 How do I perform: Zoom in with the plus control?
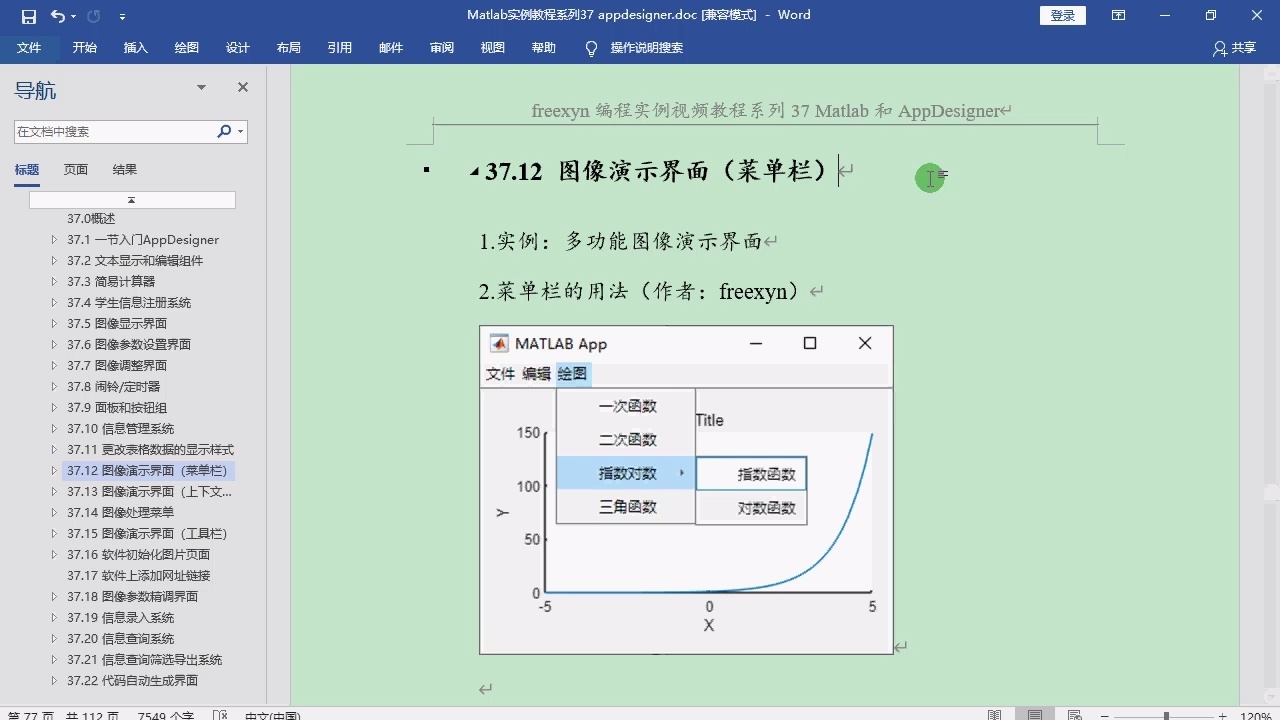pos(1222,715)
